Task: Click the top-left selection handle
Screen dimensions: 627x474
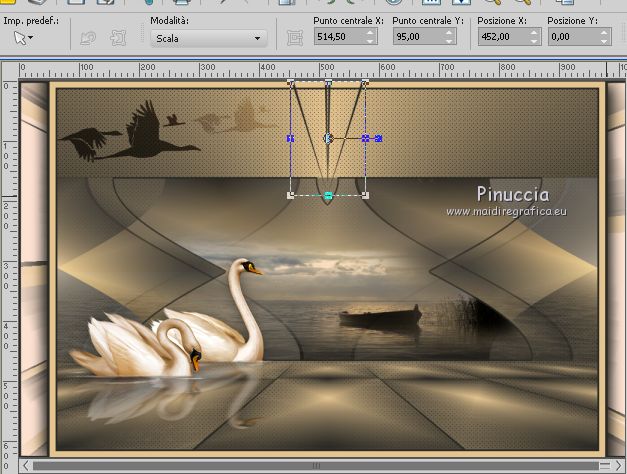Action: coord(291,83)
